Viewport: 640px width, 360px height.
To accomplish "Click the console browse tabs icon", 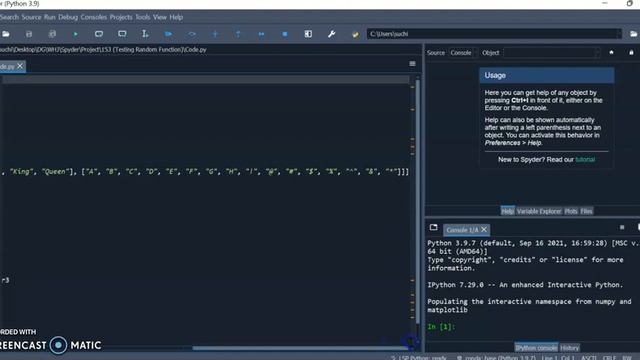I will point(433,227).
